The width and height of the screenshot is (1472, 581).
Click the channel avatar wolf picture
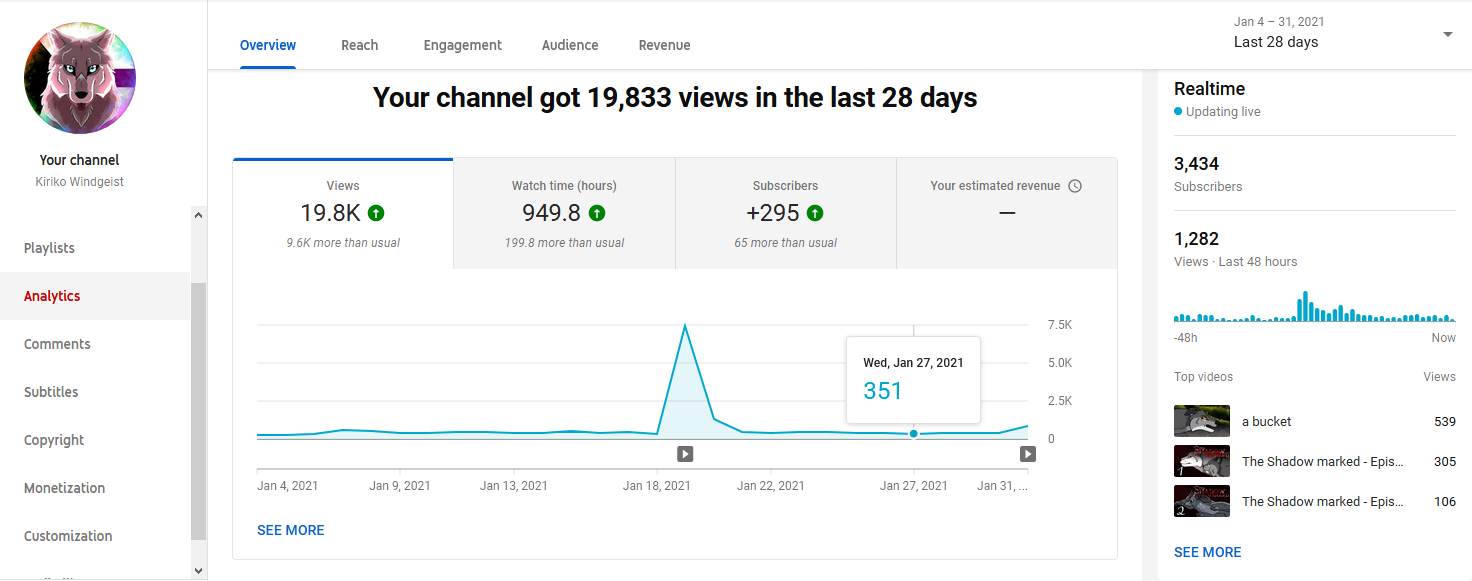click(x=80, y=79)
